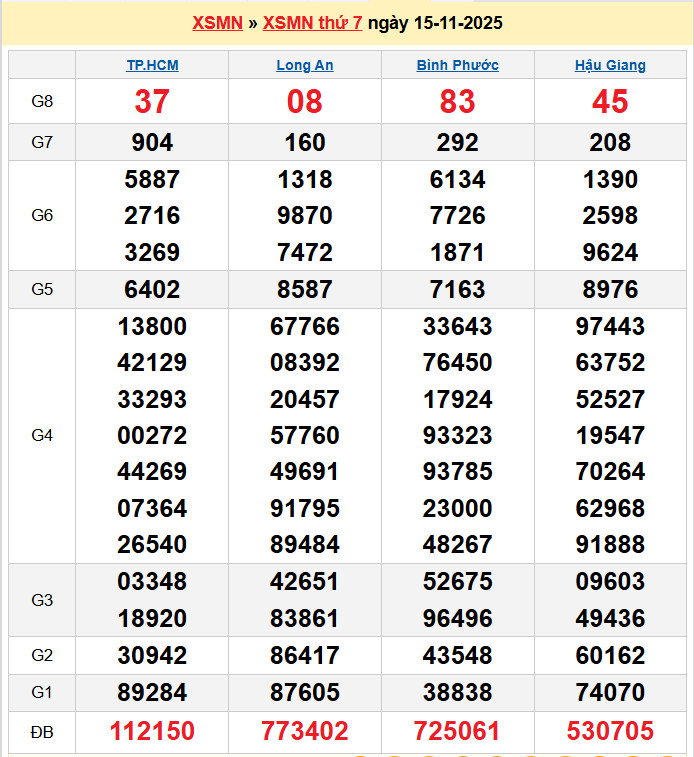
Task: Select the G4 row label
Action: pos(42,435)
